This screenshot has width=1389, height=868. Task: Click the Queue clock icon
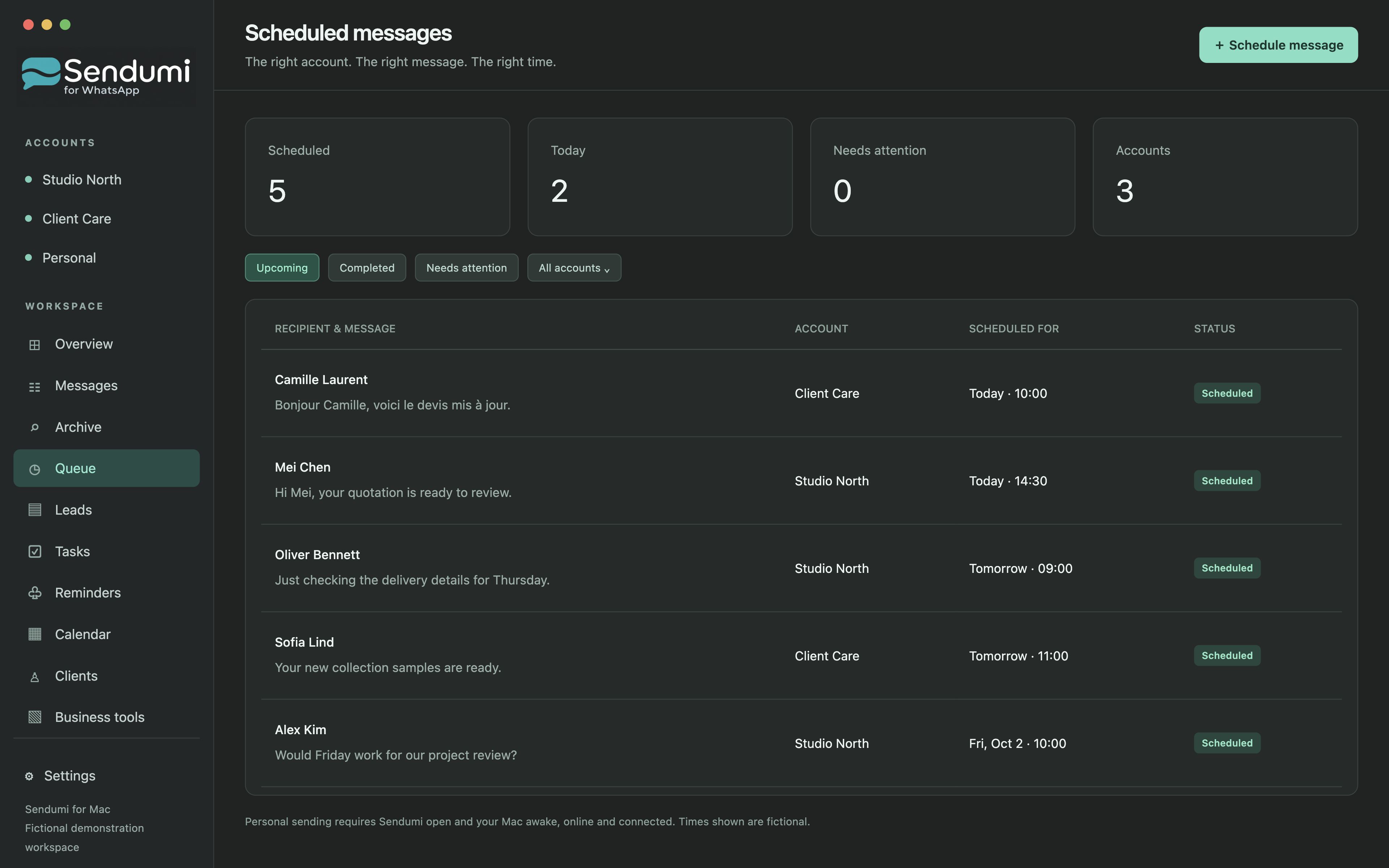pyautogui.click(x=34, y=469)
